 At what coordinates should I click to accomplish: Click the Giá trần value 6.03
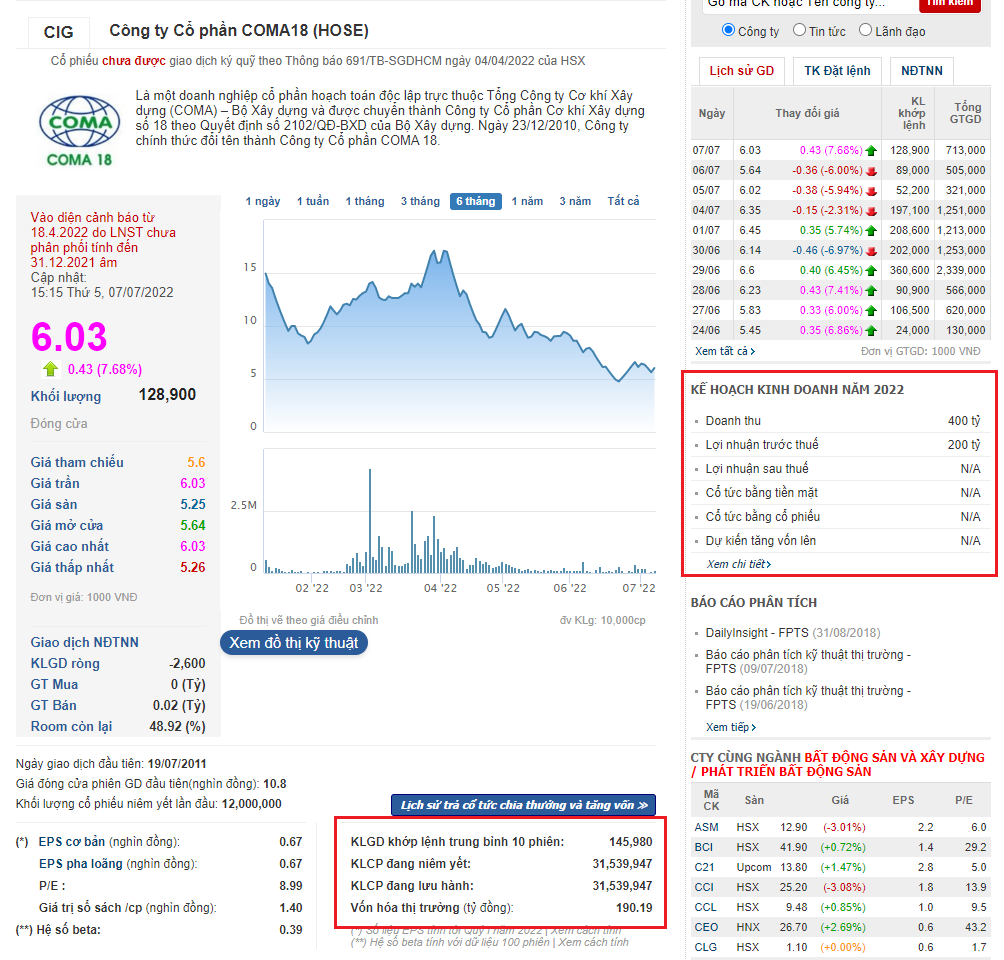tap(193, 484)
